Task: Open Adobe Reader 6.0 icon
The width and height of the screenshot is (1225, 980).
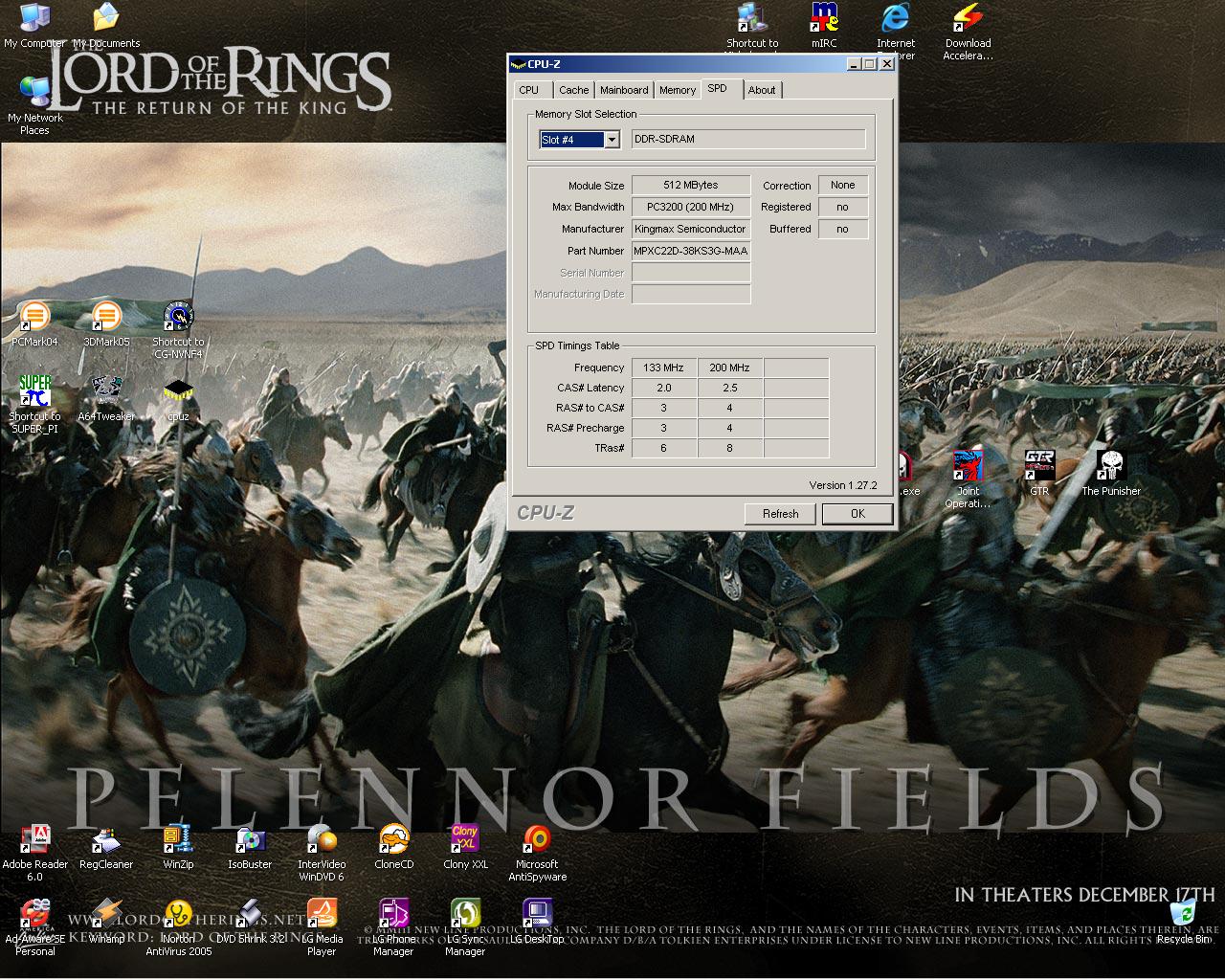Action: pyautogui.click(x=34, y=853)
